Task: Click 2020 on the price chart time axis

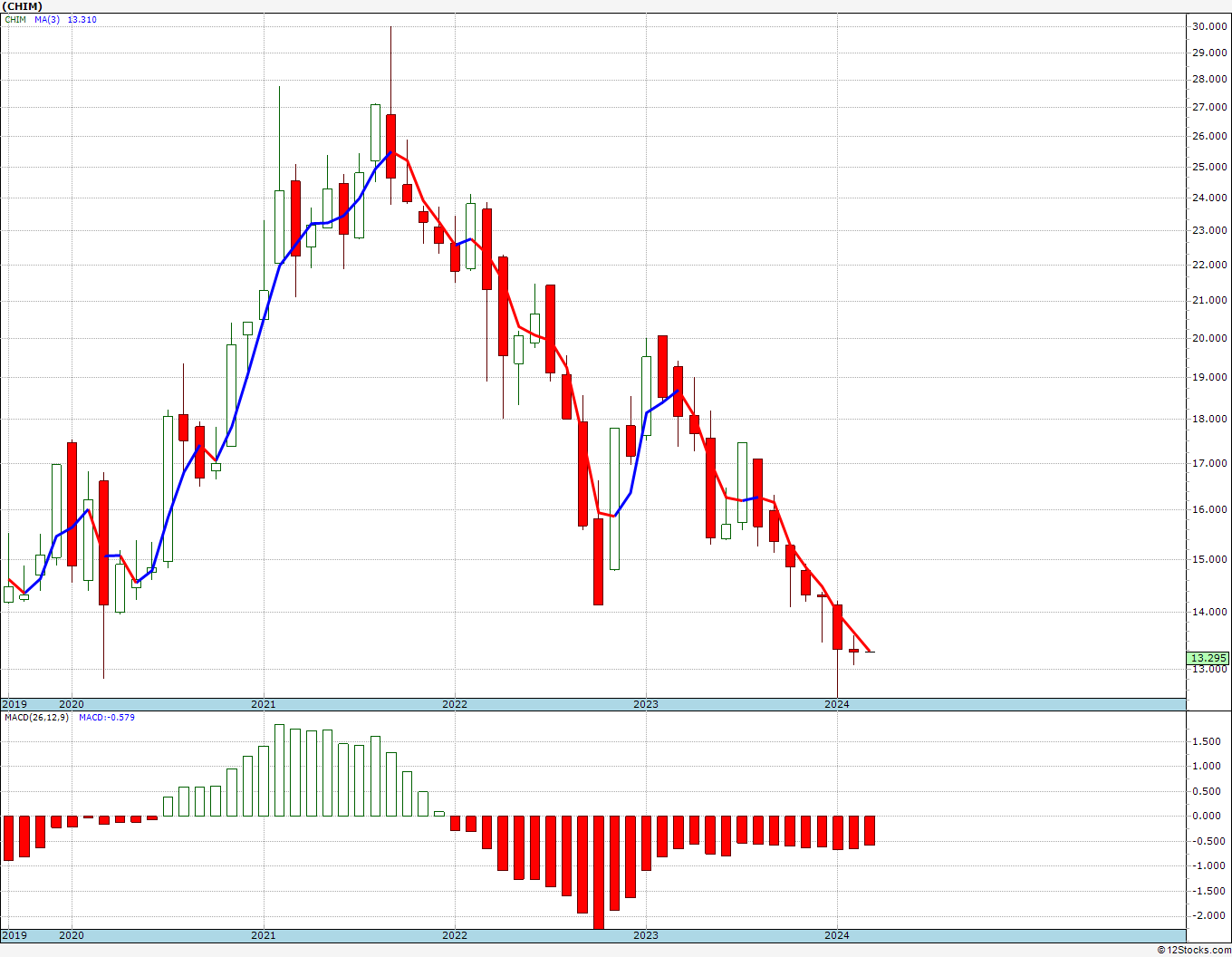Action: tap(72, 704)
